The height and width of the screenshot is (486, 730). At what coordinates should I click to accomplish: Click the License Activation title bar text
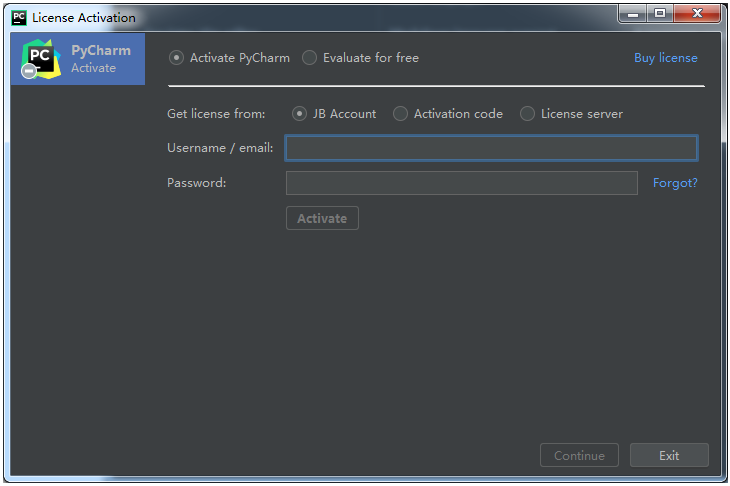[x=84, y=18]
